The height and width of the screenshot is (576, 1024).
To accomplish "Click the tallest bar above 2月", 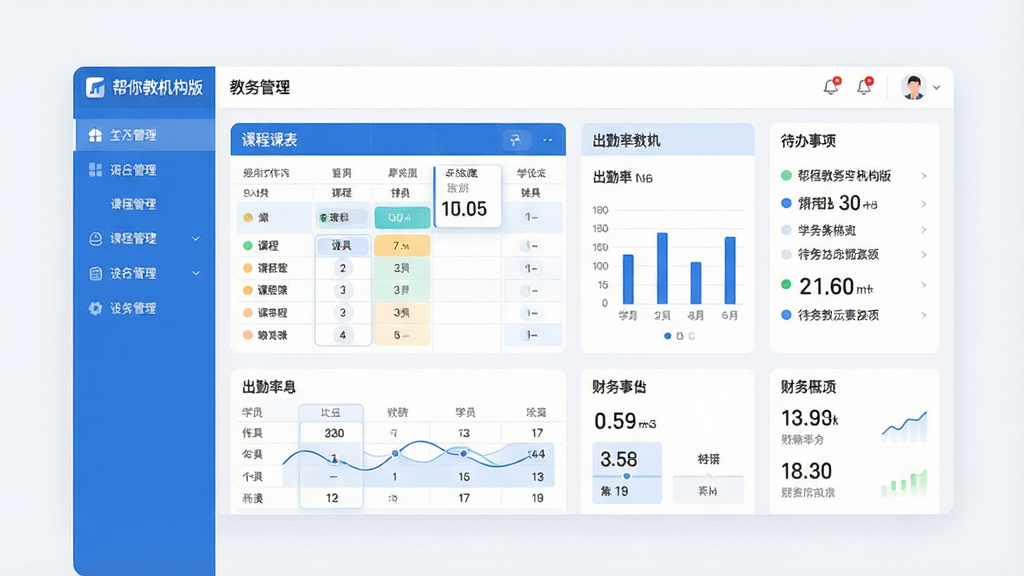I will (x=662, y=268).
